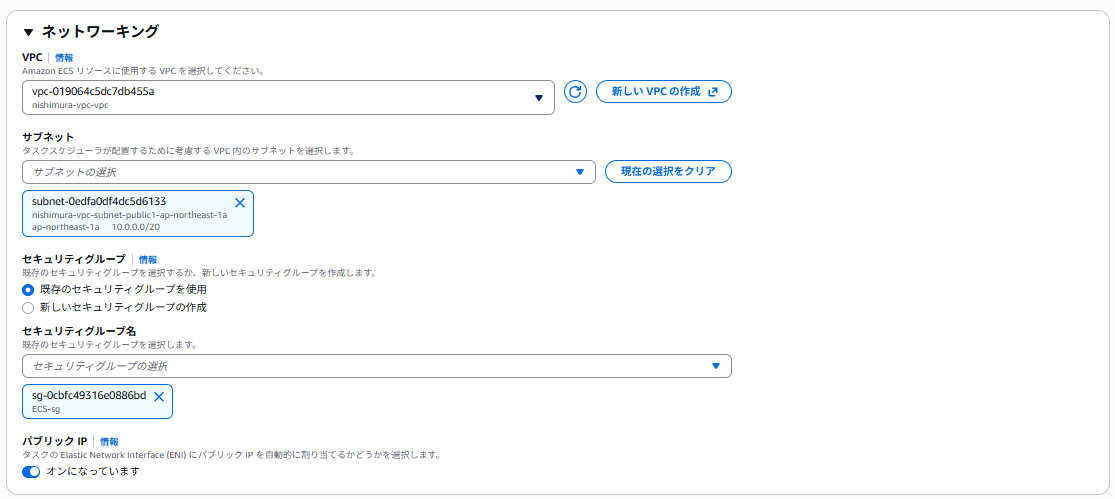The width and height of the screenshot is (1115, 499).
Task: Select 既存のセキュリティグループを使用 radio button
Action: 28,289
